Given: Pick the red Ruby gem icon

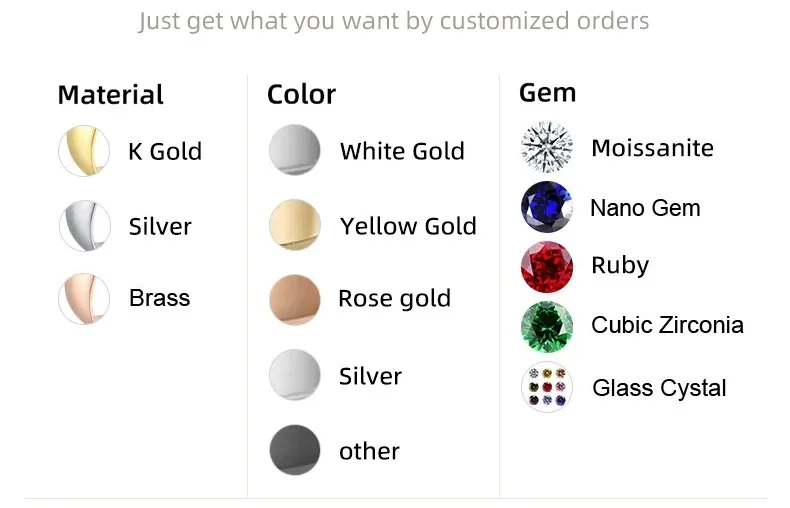Looking at the screenshot, I should (x=546, y=266).
